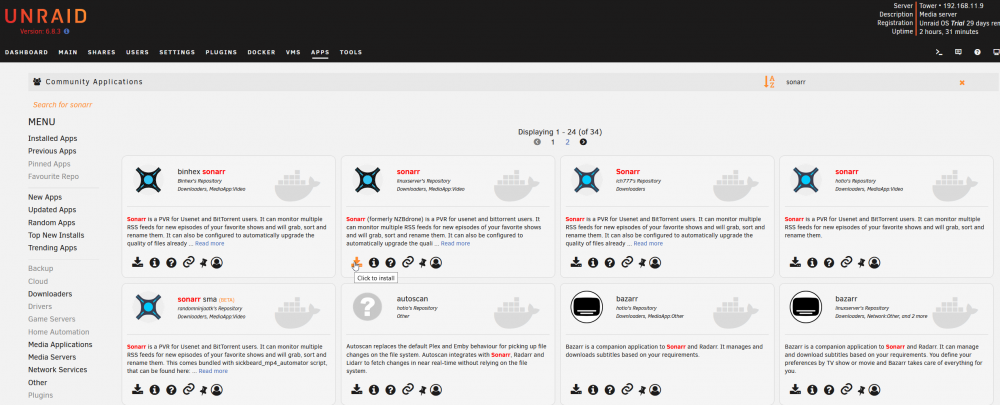Click the binhex sonarr app logo
1000x405 pixels.
click(149, 179)
